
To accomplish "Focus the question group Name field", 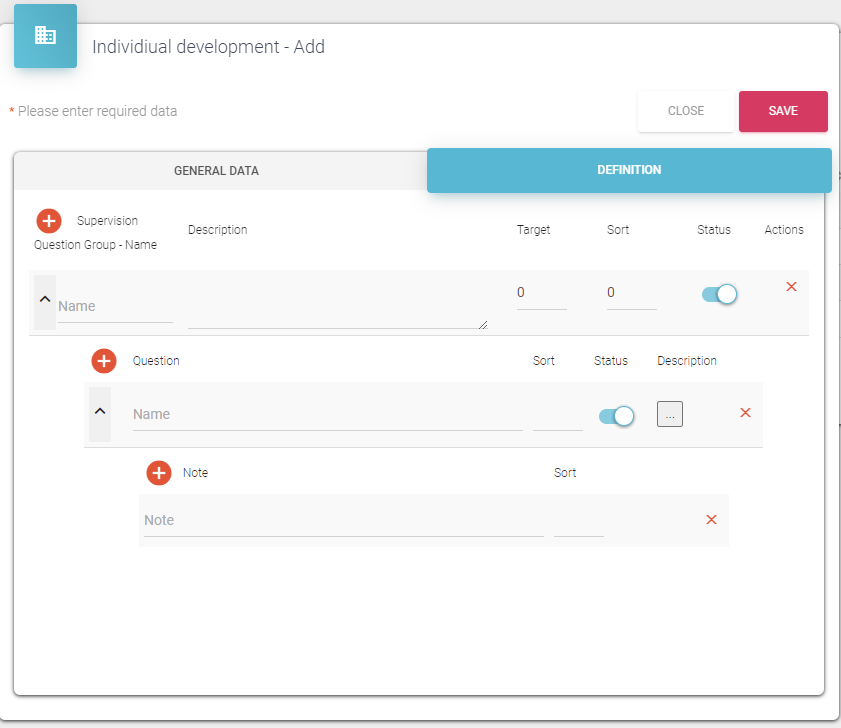I will [114, 307].
